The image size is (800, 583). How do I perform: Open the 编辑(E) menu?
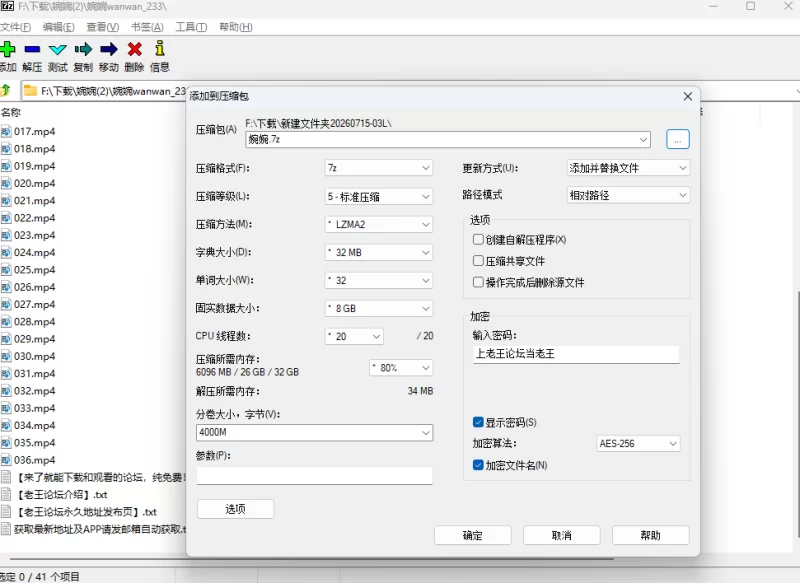58,27
